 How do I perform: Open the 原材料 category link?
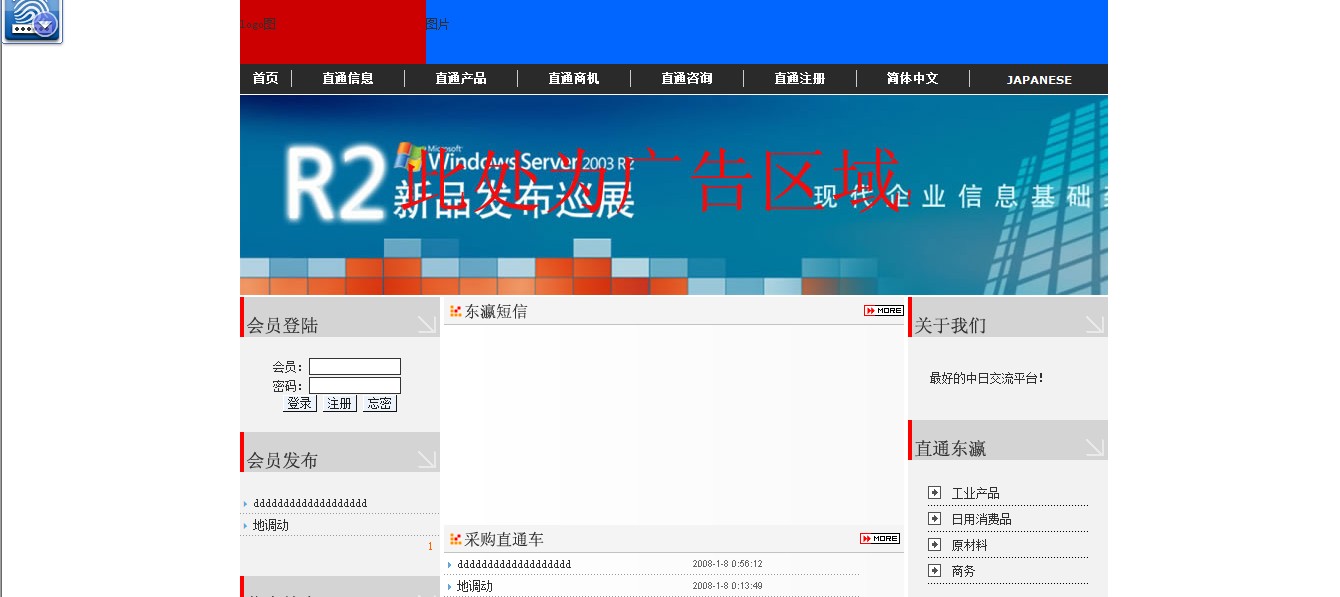coord(969,545)
